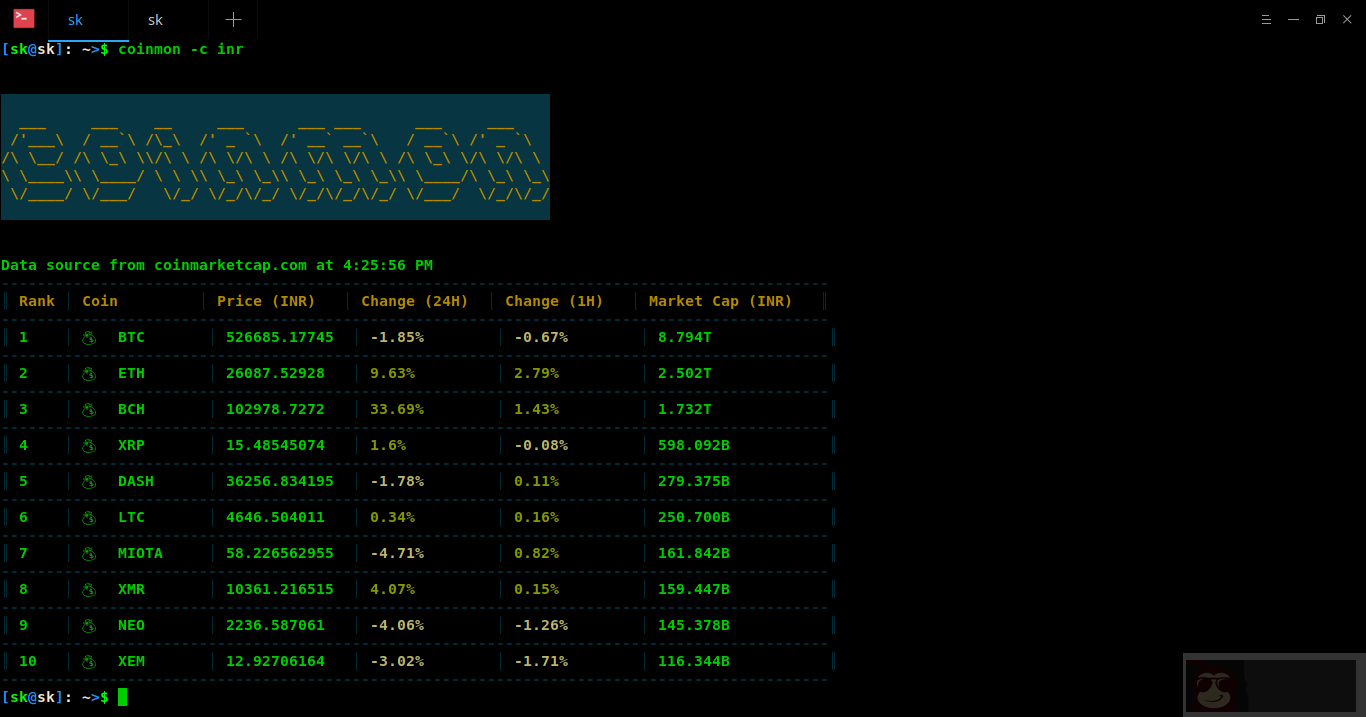
Task: Click the money bag icon beside DASH
Action: pos(89,482)
